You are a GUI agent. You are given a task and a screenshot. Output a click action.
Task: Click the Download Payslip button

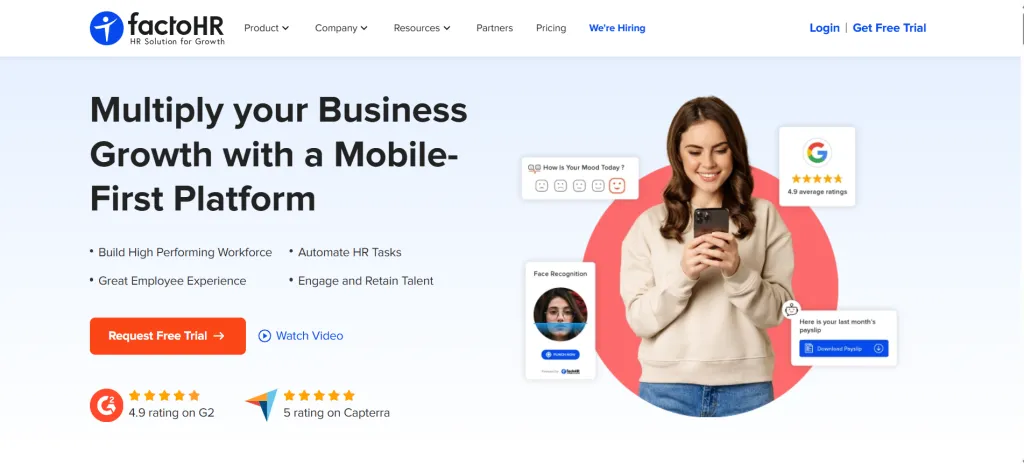844,348
